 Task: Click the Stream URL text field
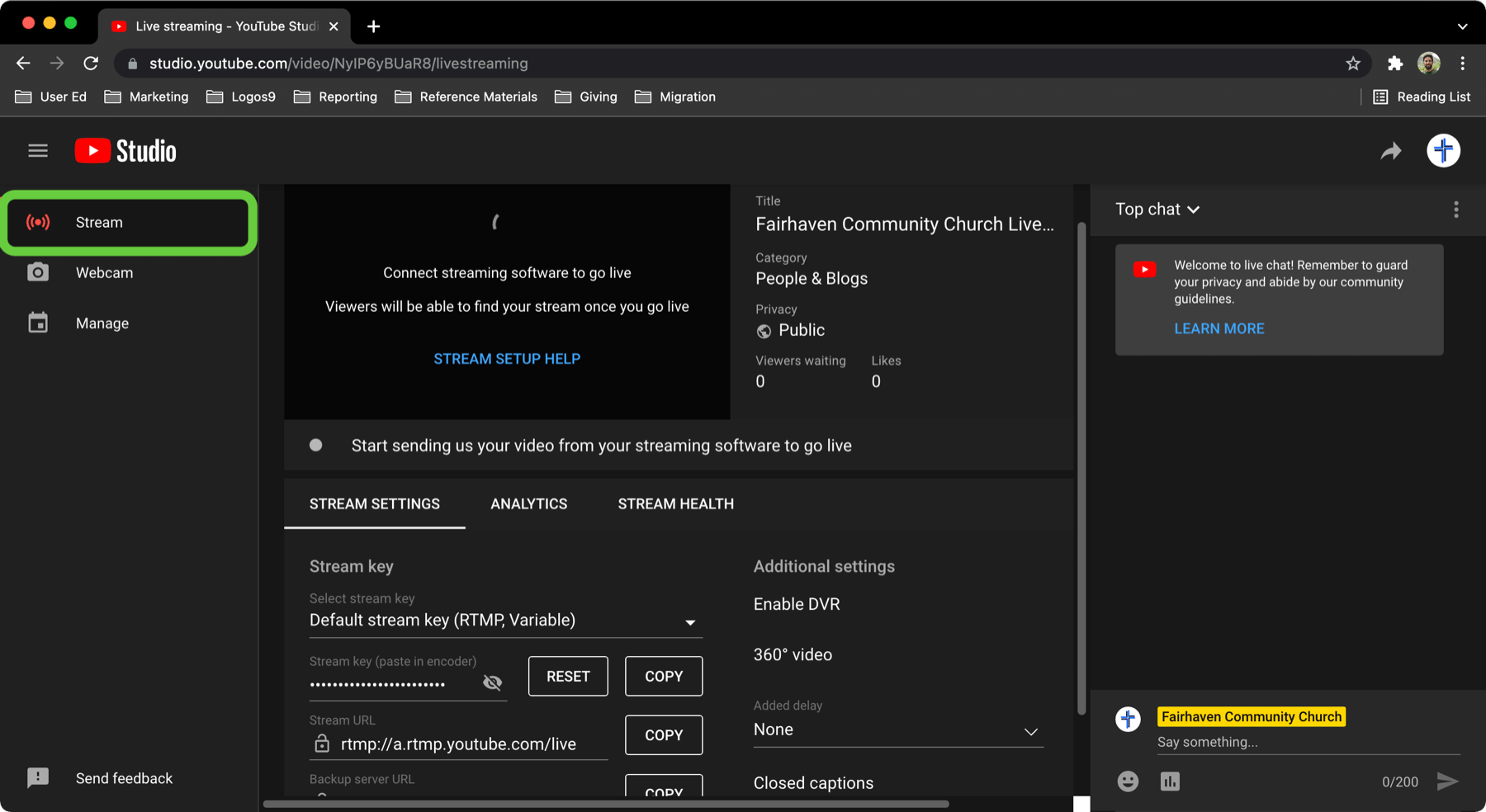[458, 744]
